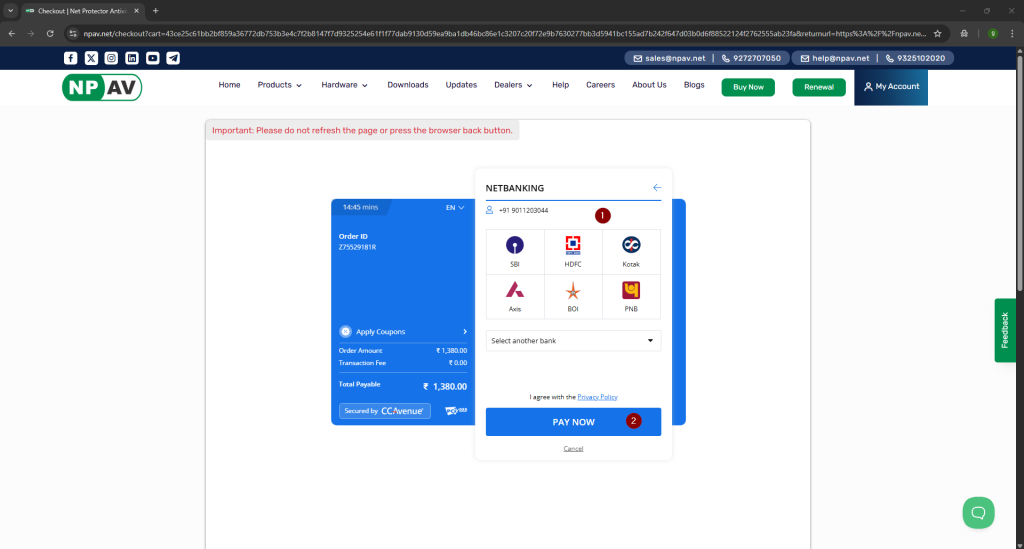Screen dimensions: 1024x549
Task: Select the Kotak bank option
Action: click(631, 250)
